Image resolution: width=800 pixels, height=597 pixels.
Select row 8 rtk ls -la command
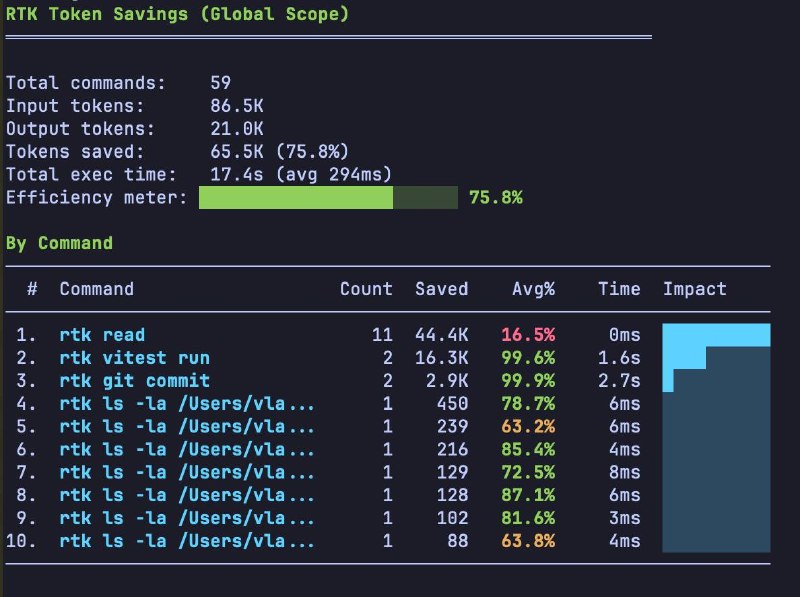[187, 495]
